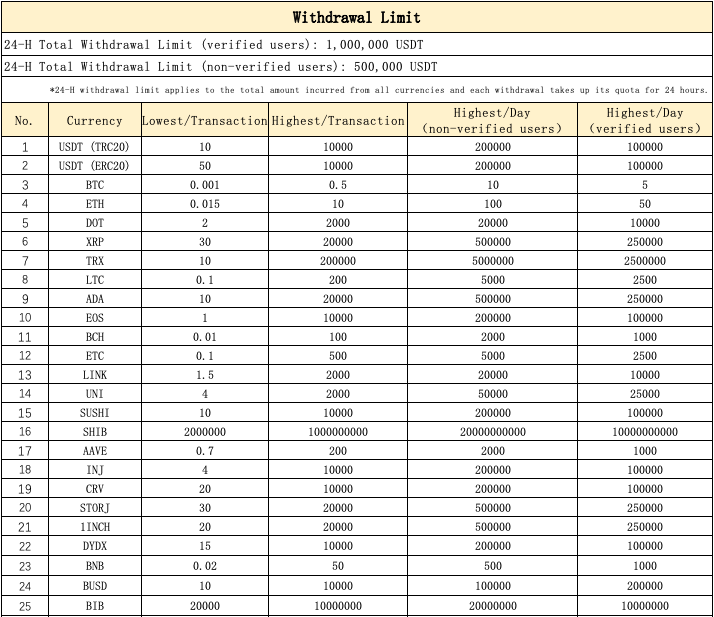Click SHIB's non-verified limit 20000000000
The height and width of the screenshot is (617, 714).
(x=492, y=432)
